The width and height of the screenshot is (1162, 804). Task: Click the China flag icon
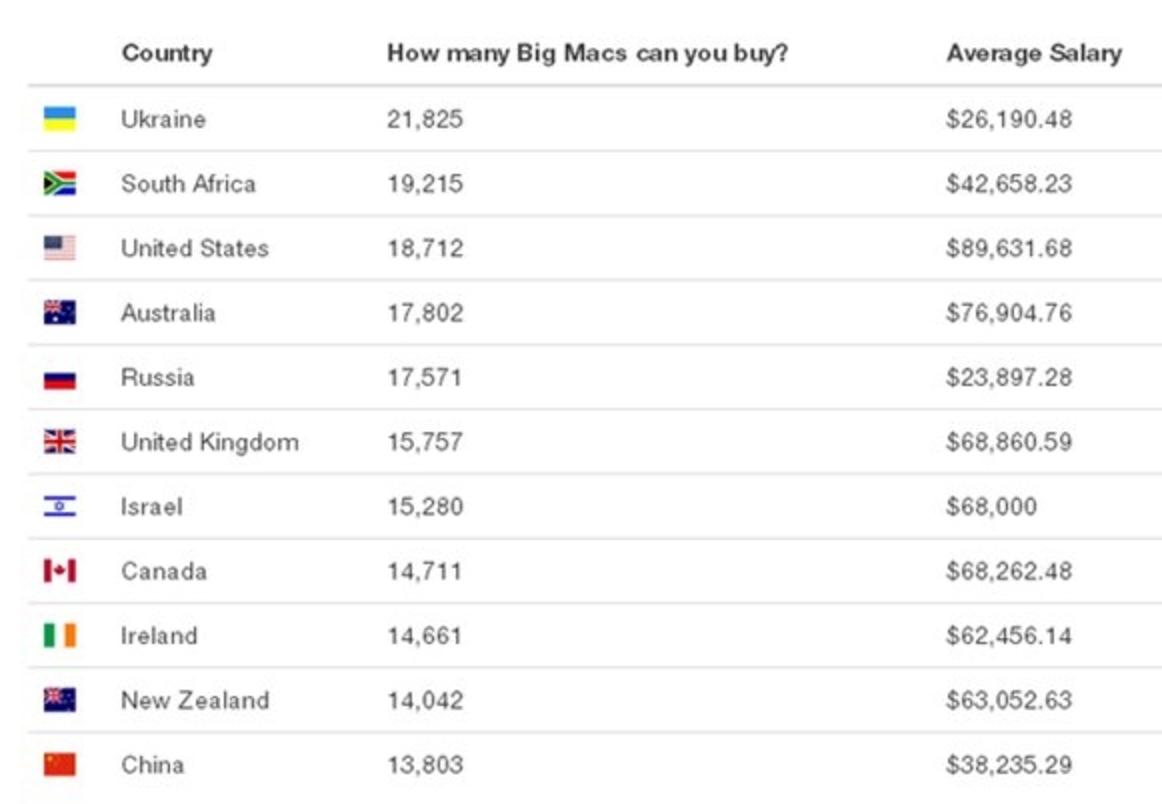coord(59,765)
